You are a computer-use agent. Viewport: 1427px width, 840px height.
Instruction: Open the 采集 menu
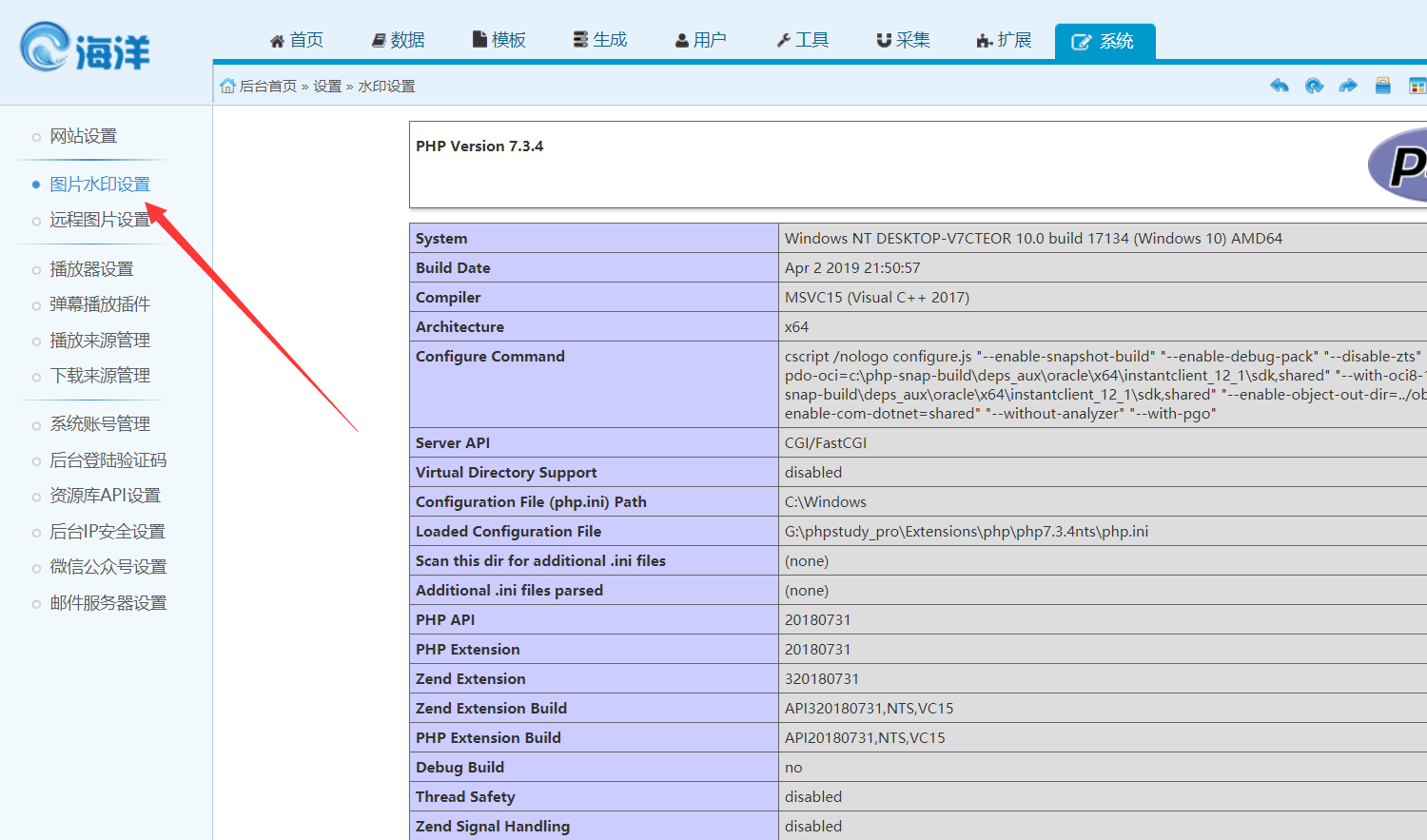pos(901,39)
